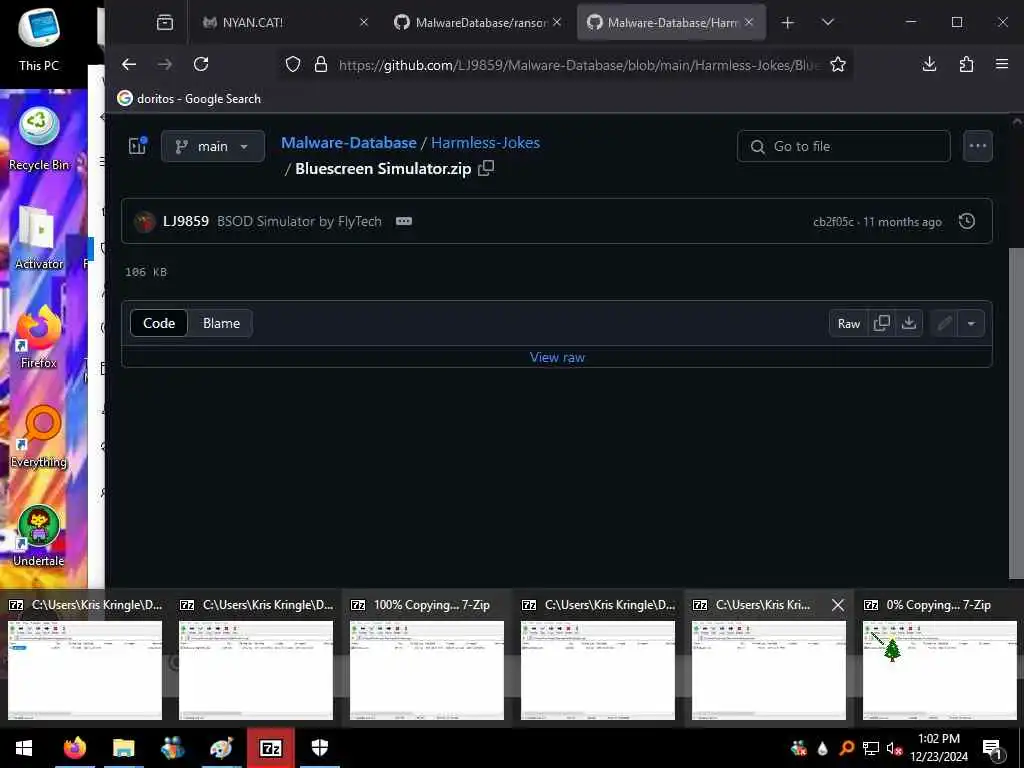Close the hovered 7-Zip preview thumbnail
This screenshot has height=768, width=1024.
(838, 605)
